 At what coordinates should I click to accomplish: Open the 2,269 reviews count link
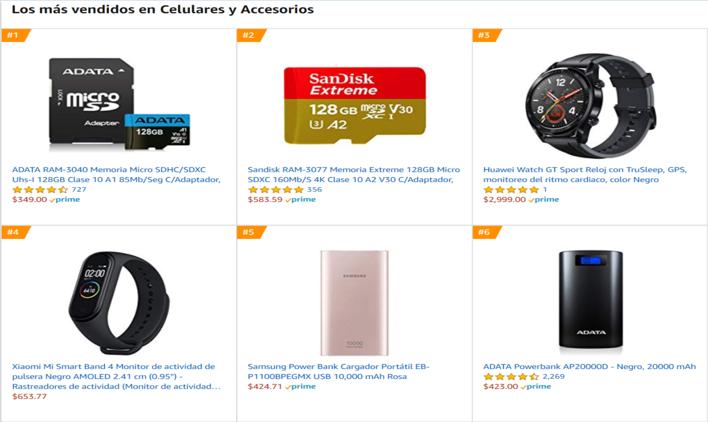553,376
